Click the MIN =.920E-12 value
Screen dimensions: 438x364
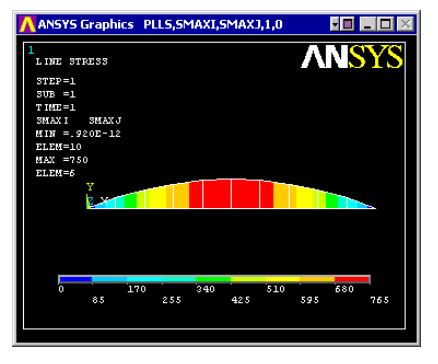(x=78, y=134)
